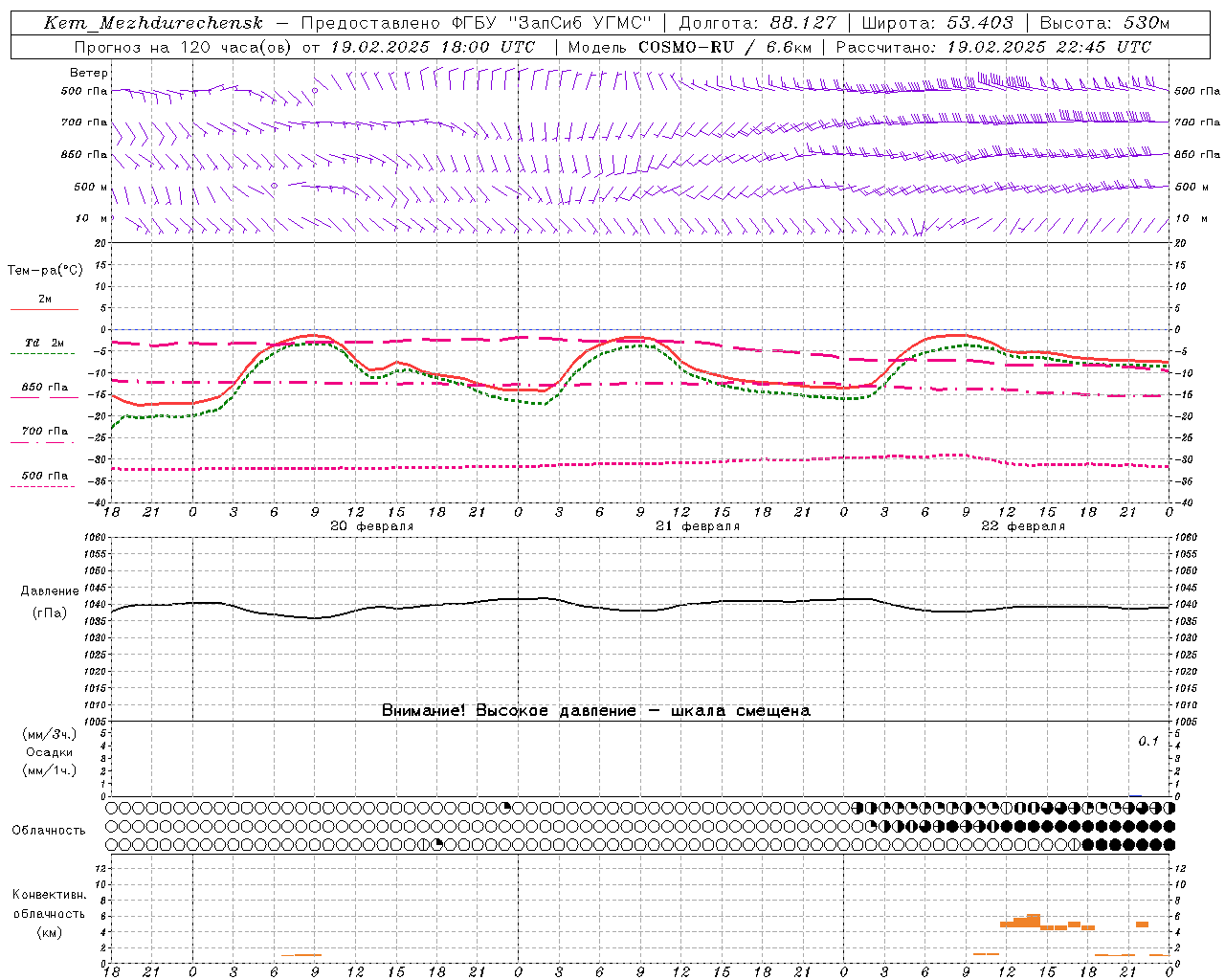Select the 'Широта: 53.403' header value
This screenshot has width=1225, height=980.
coord(937,23)
